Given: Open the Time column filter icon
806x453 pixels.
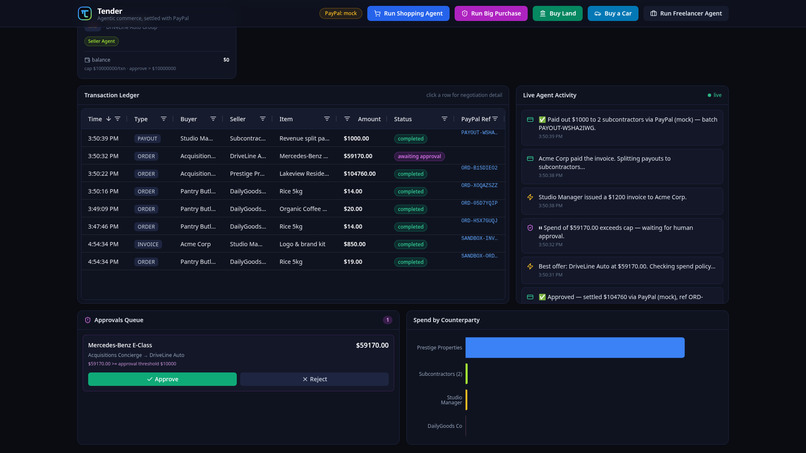Looking at the screenshot, I should pos(118,119).
